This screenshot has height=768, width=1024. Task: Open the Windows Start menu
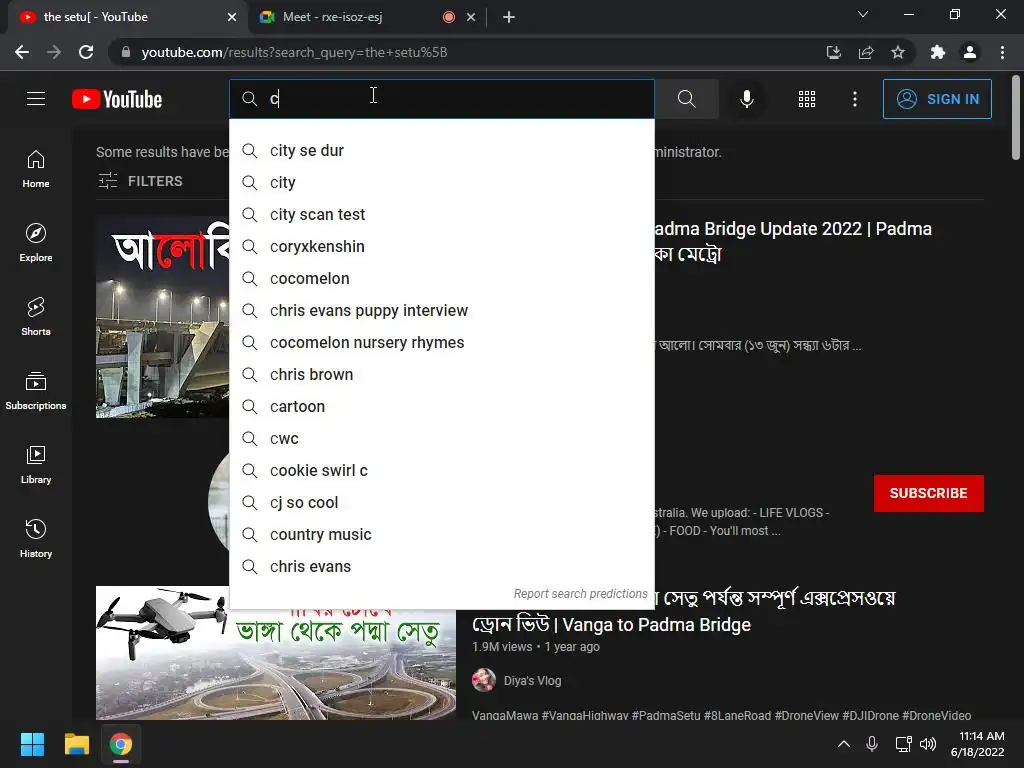pyautogui.click(x=32, y=744)
